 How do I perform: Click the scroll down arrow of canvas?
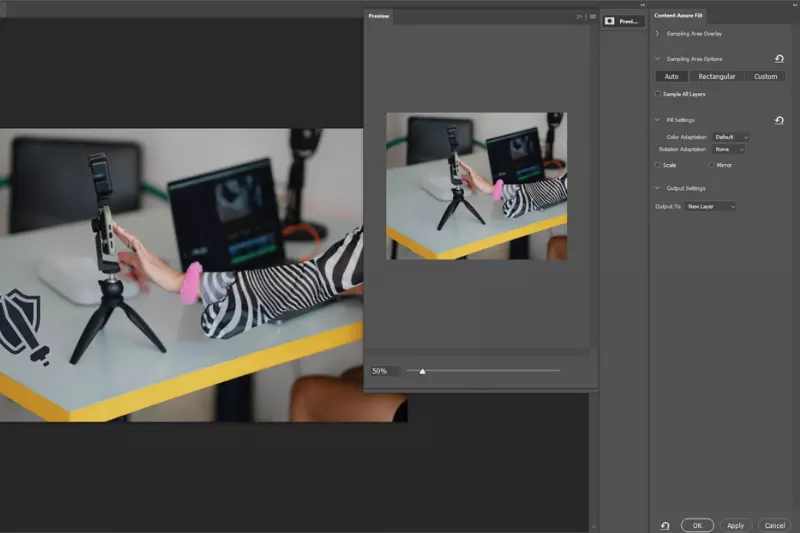click(593, 527)
